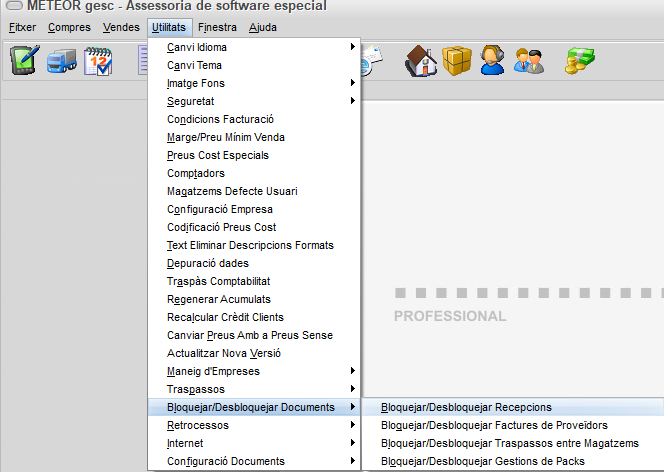Screen dimensions: 664x472
Task: Expand the Internet submenu
Action: click(x=254, y=443)
